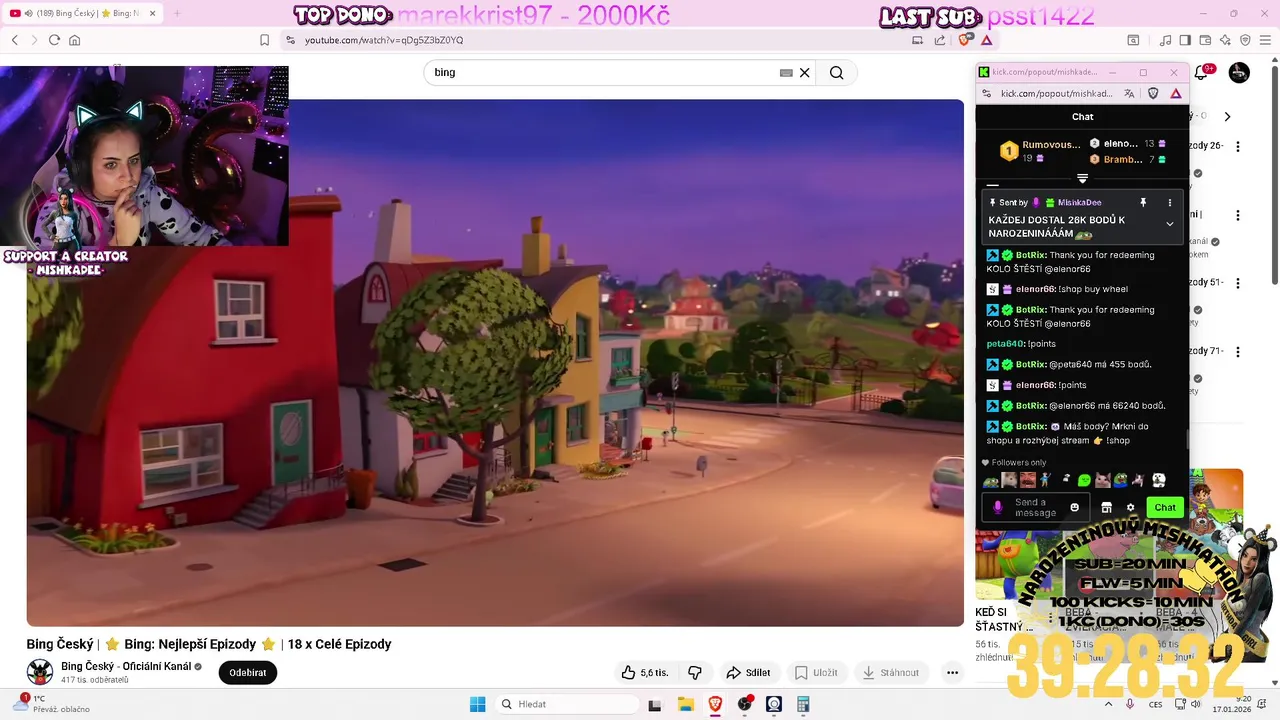Click the video player showing the red house
1280x720 pixels.
(x=495, y=362)
